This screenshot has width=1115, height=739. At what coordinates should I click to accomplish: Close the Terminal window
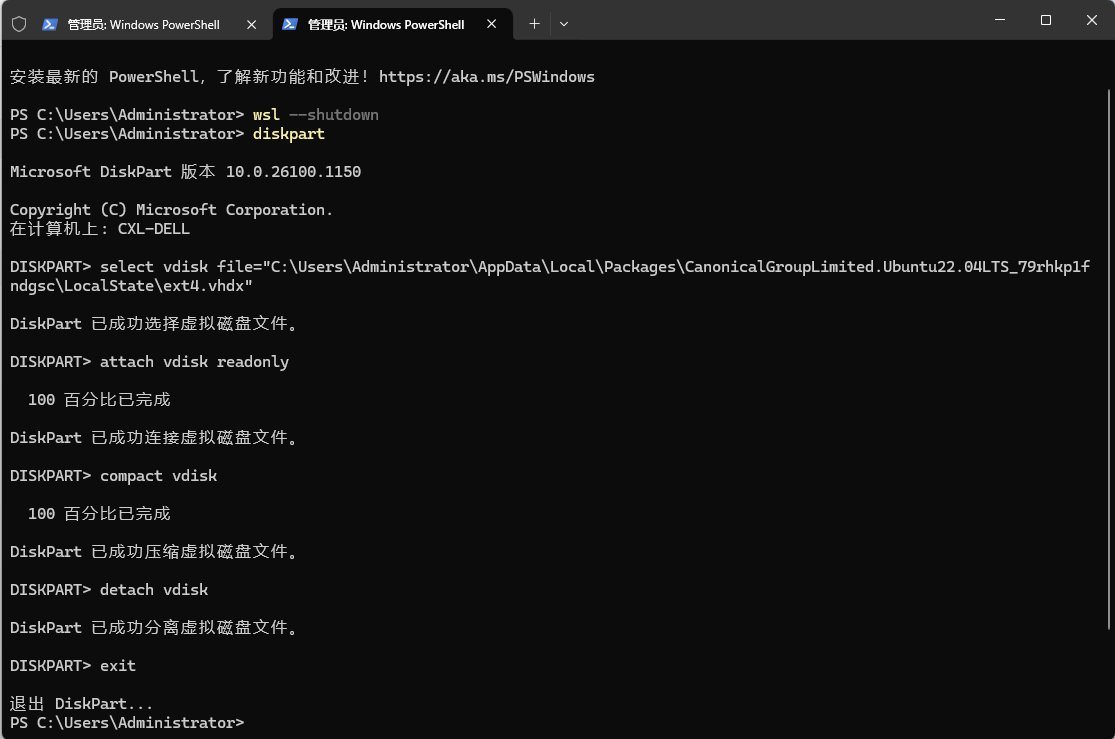[x=1092, y=20]
